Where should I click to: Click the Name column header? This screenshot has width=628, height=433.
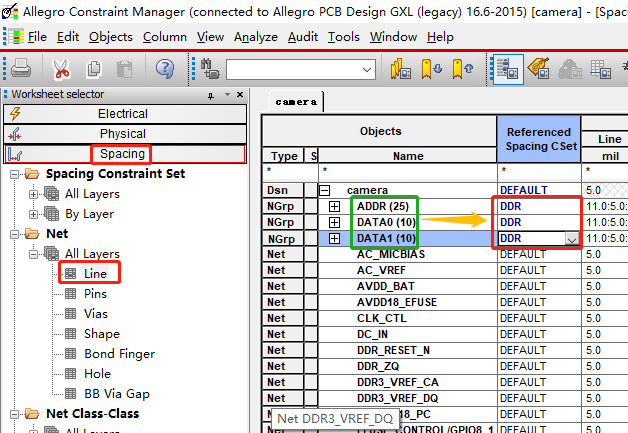coord(408,156)
